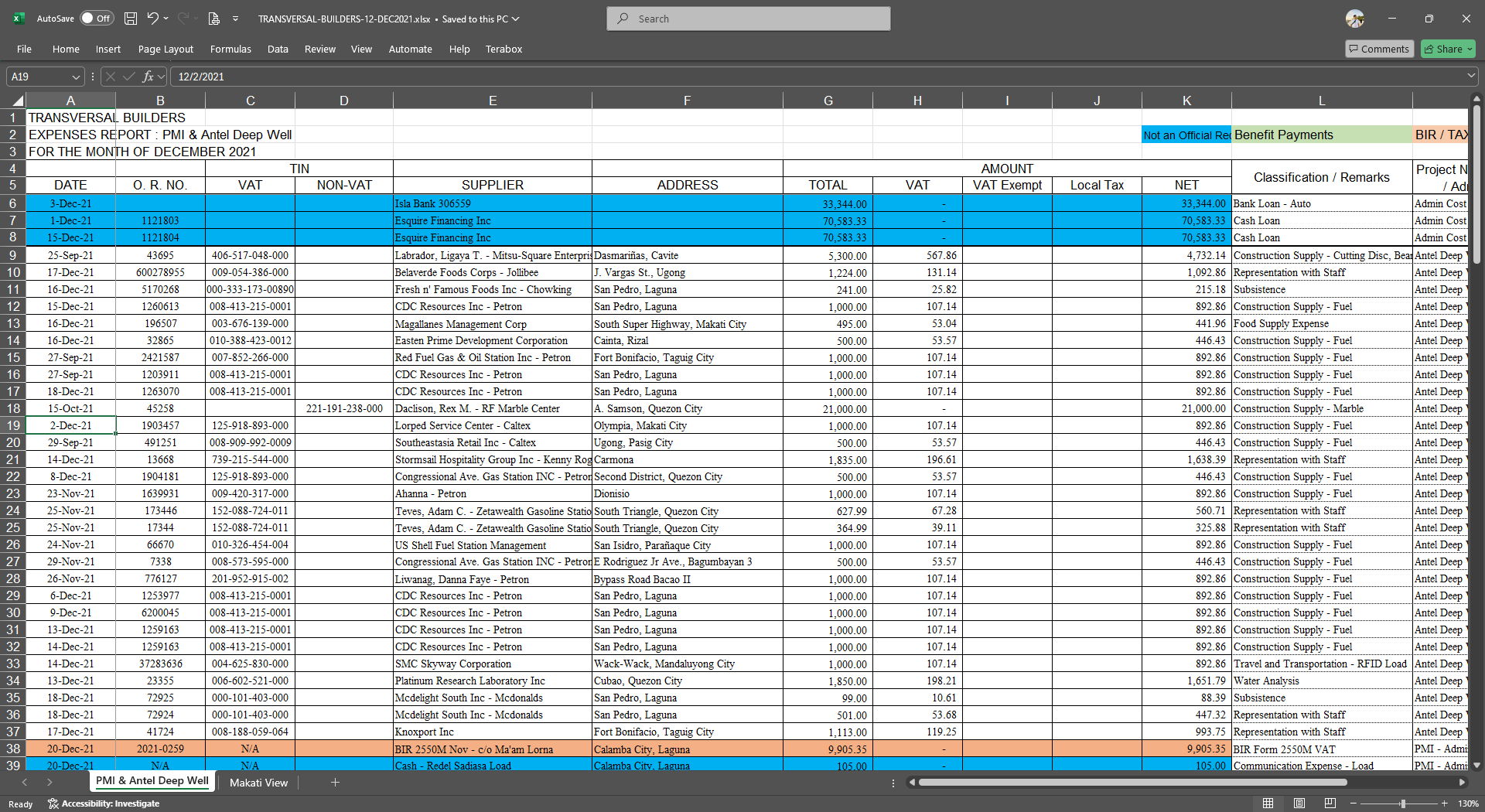Select Normal view icon in status bar

pos(1268,803)
